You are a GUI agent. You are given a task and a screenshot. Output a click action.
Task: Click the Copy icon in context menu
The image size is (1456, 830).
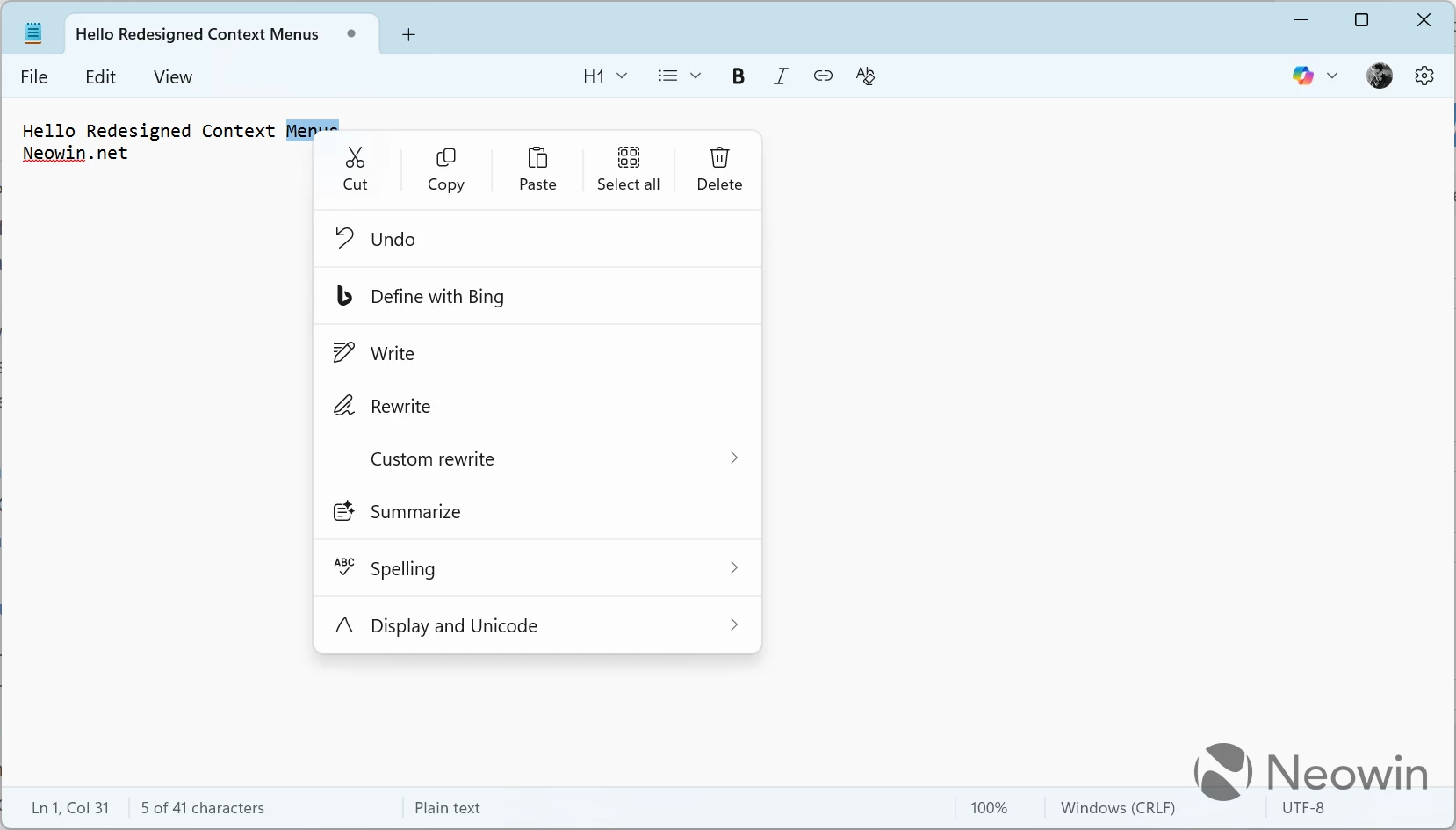(445, 158)
